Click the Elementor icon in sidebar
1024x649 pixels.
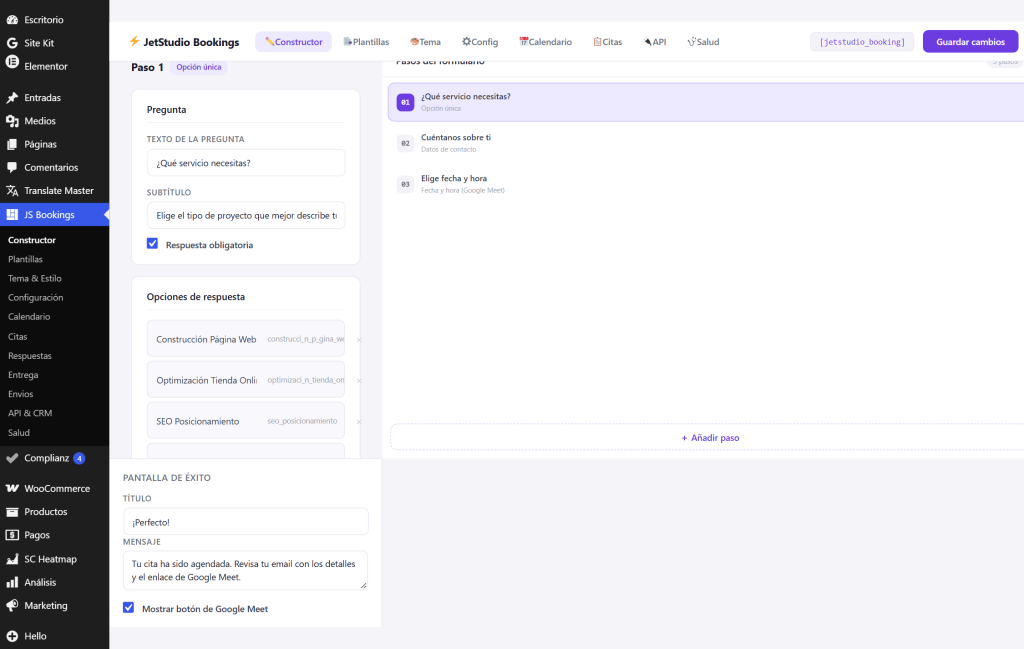[12, 62]
